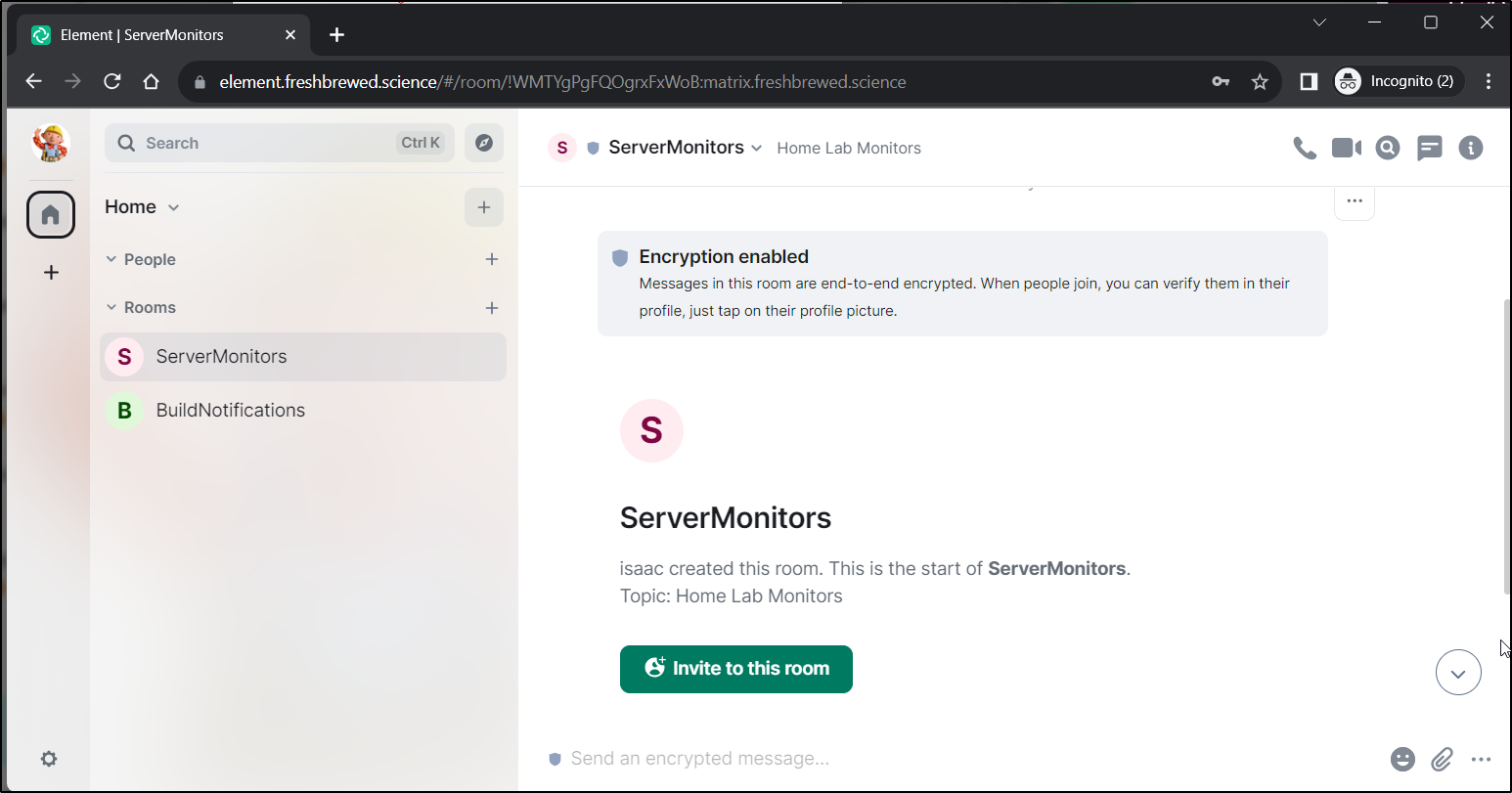Open a new browser tab
This screenshot has width=1512, height=793.
pos(337,35)
